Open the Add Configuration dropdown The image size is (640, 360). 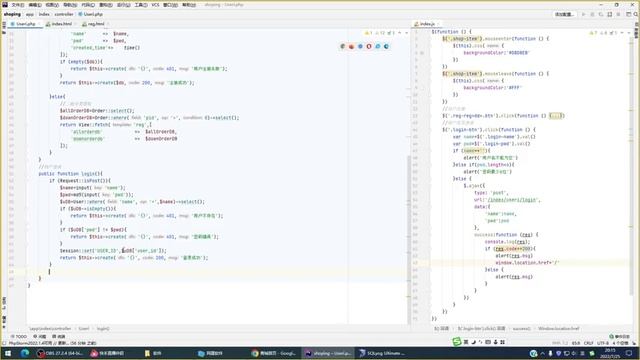point(565,14)
